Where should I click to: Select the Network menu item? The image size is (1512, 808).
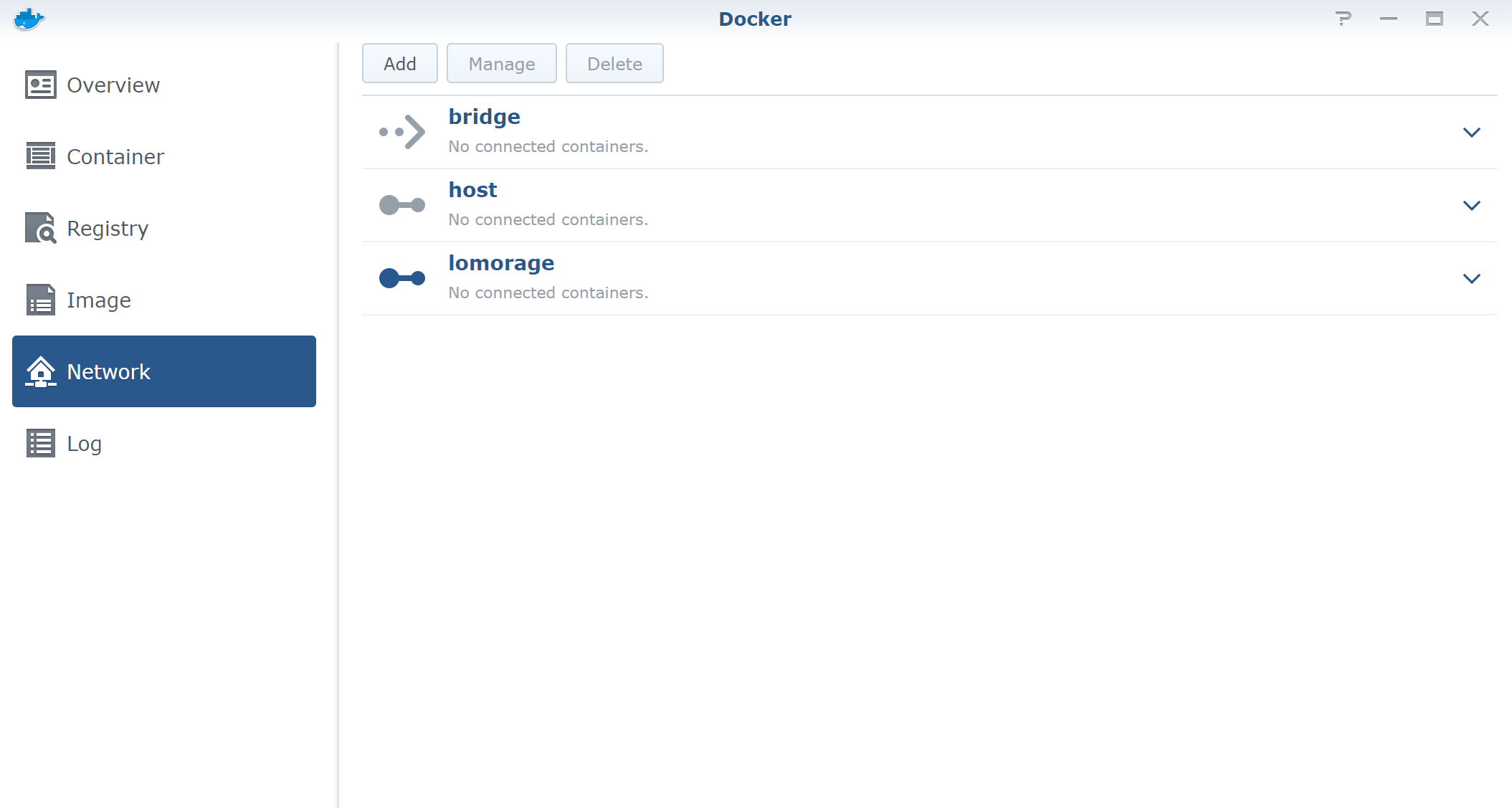pyautogui.click(x=164, y=371)
